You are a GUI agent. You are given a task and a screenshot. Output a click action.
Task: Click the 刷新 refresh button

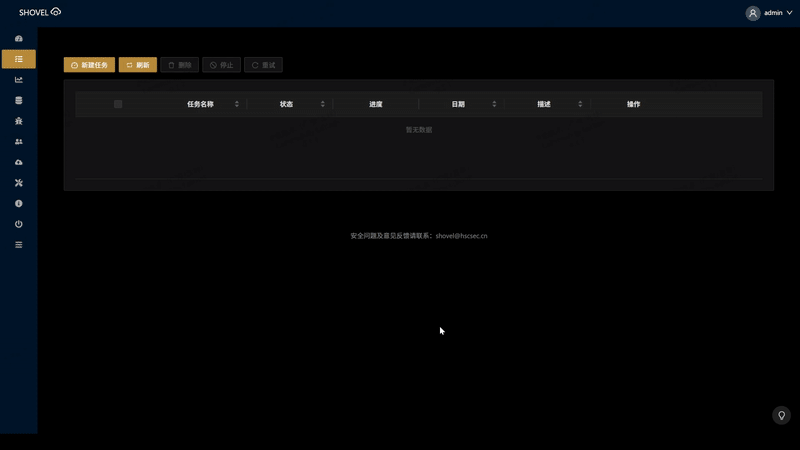click(x=138, y=65)
